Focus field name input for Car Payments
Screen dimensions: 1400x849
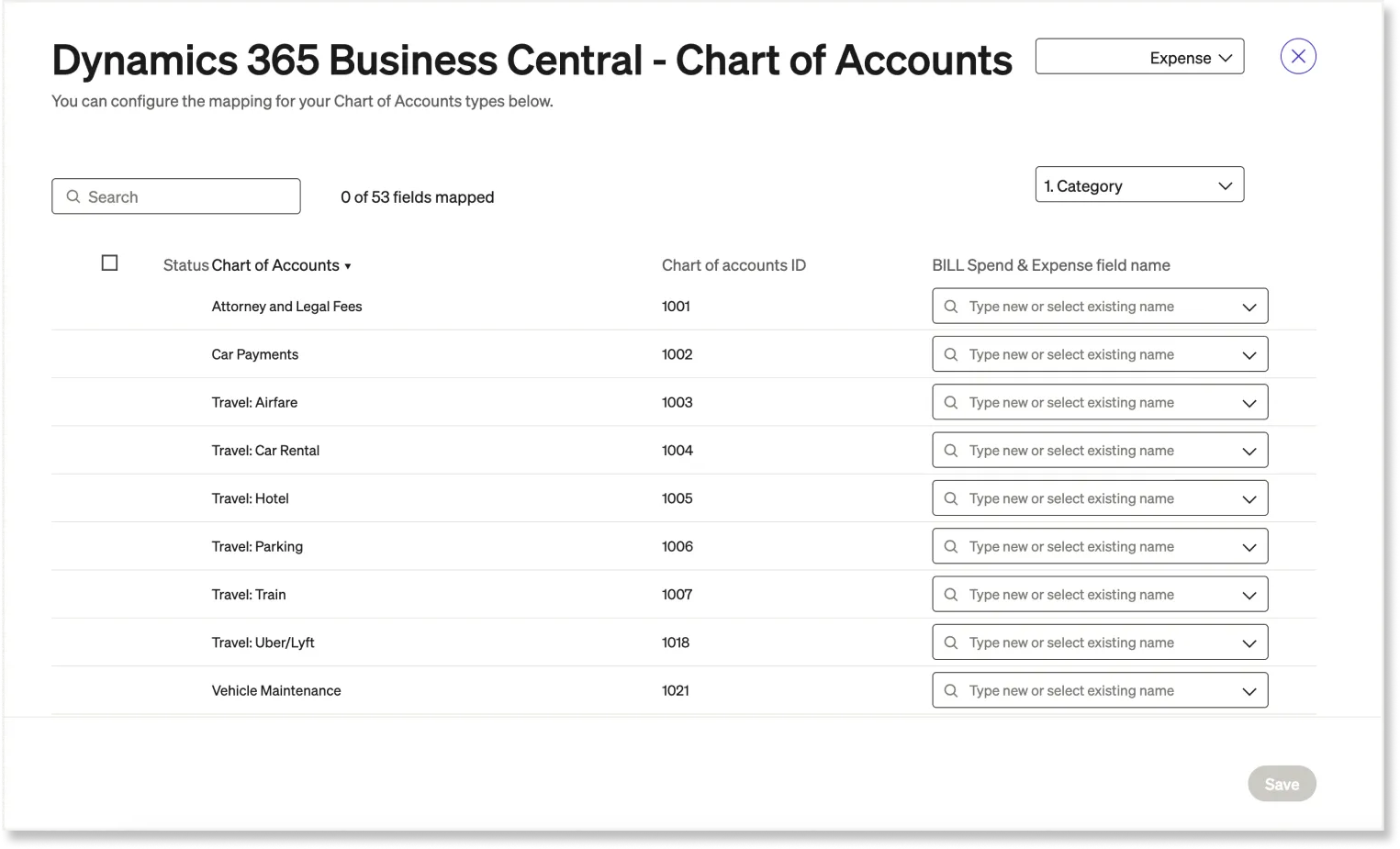[x=1100, y=354]
